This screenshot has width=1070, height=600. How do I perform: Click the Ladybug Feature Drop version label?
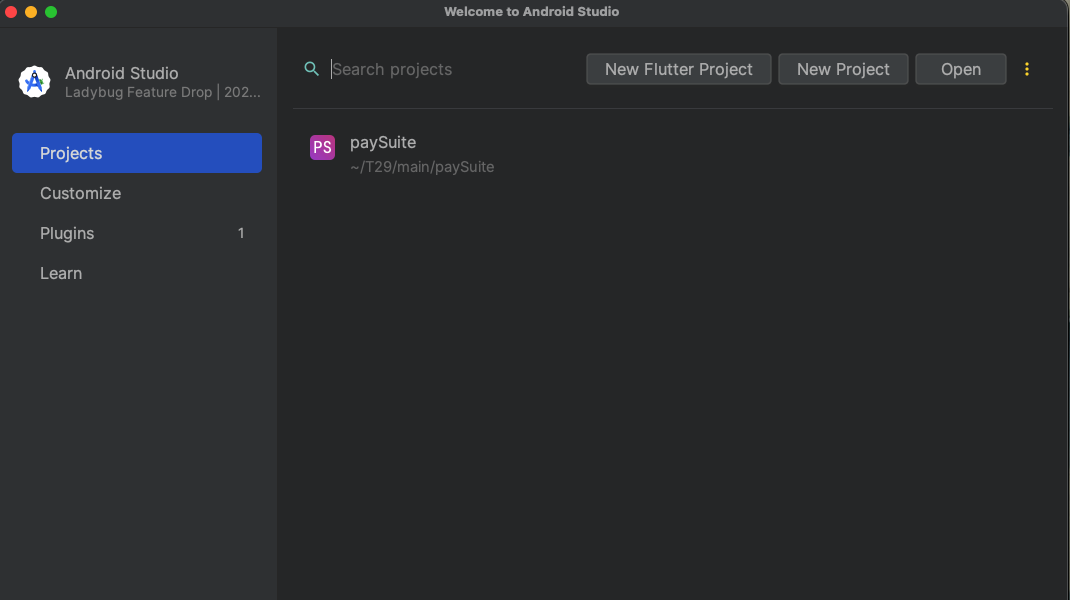(x=162, y=91)
